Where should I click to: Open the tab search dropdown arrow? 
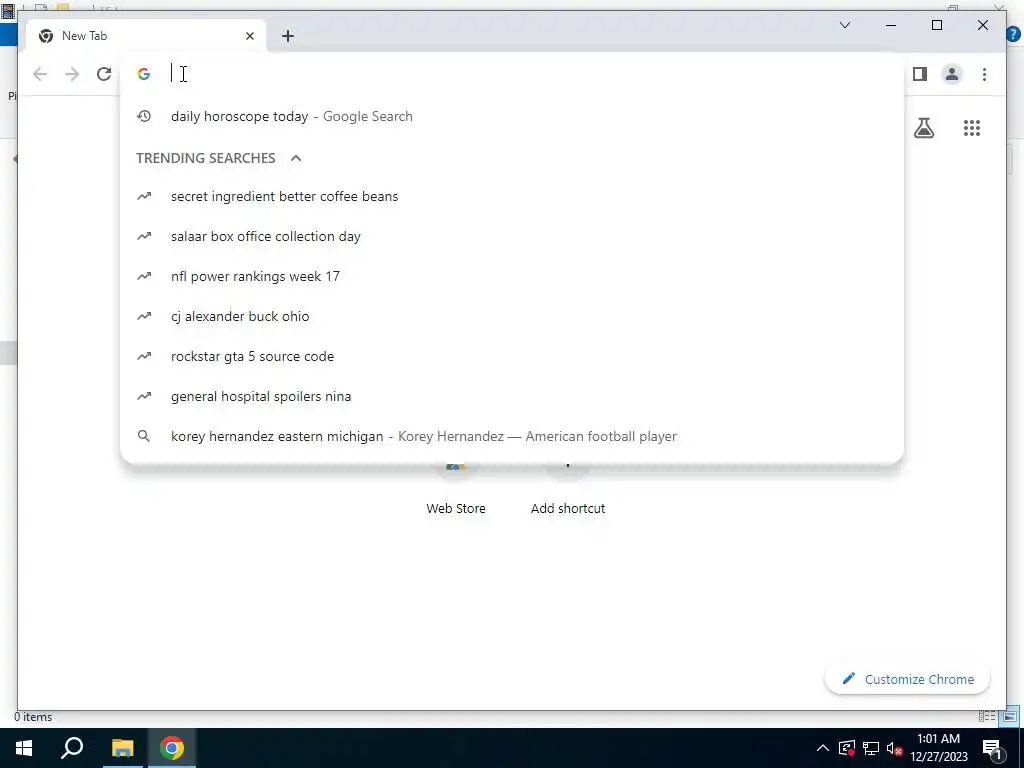844,25
